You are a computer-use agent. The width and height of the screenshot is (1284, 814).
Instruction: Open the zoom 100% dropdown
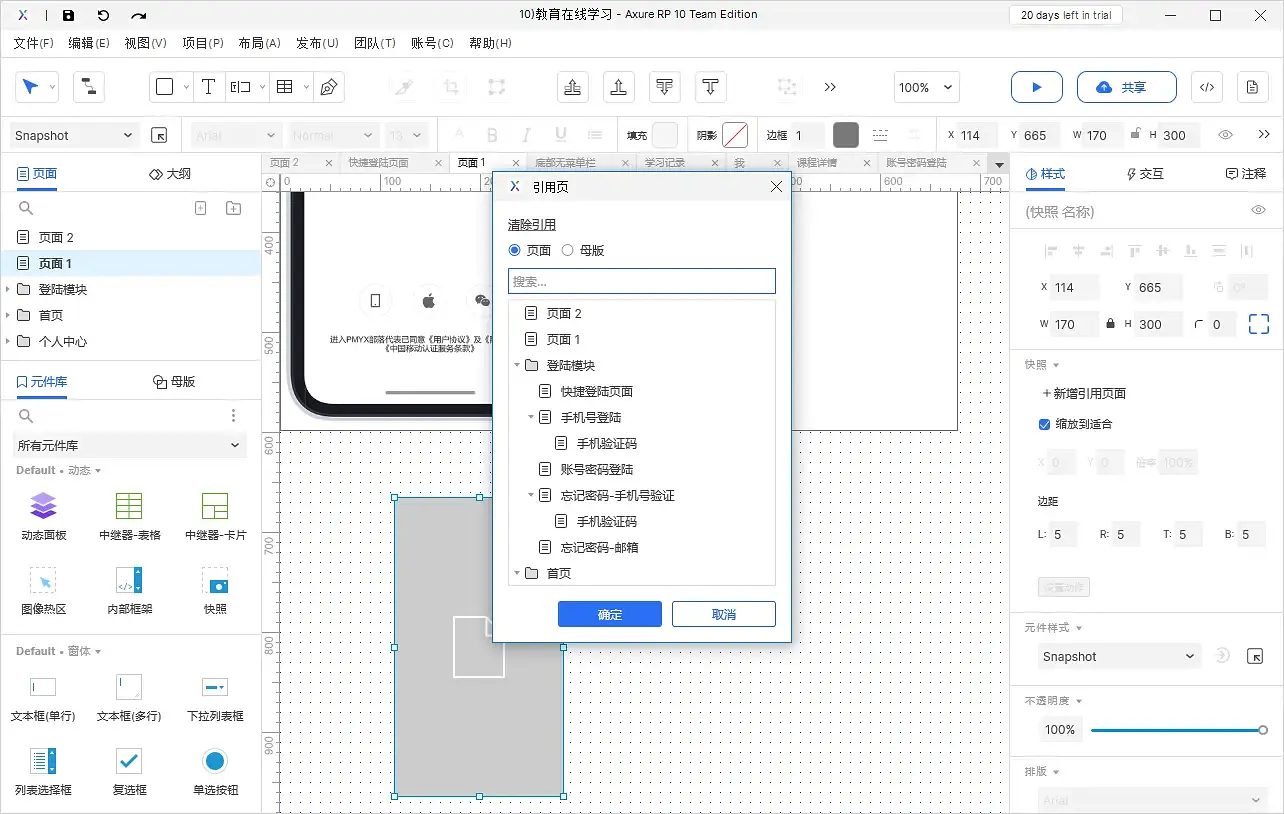[927, 87]
